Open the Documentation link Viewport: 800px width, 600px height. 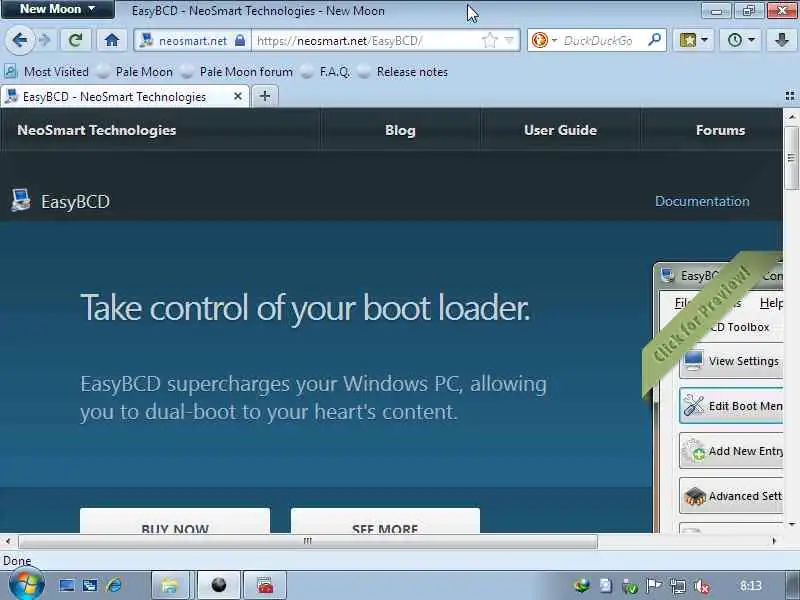coord(702,201)
